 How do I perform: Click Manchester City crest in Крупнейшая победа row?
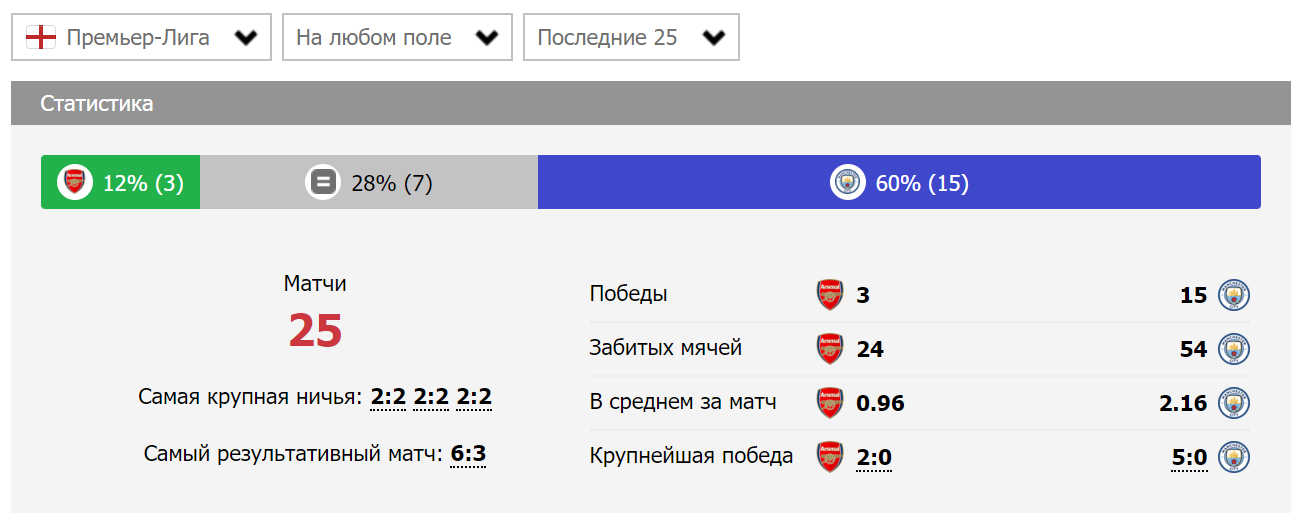(1236, 458)
